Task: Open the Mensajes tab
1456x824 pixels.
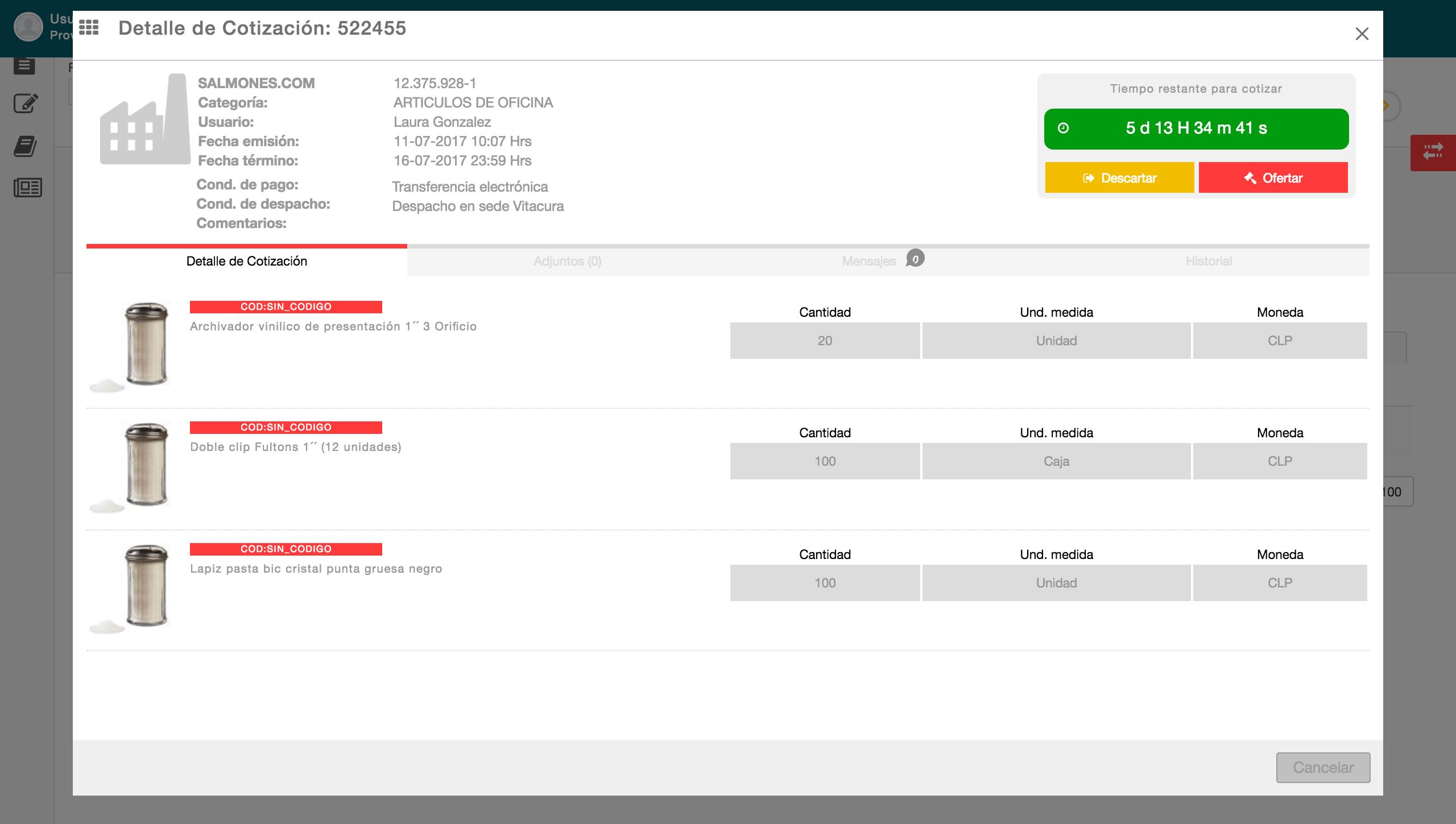Action: click(869, 262)
